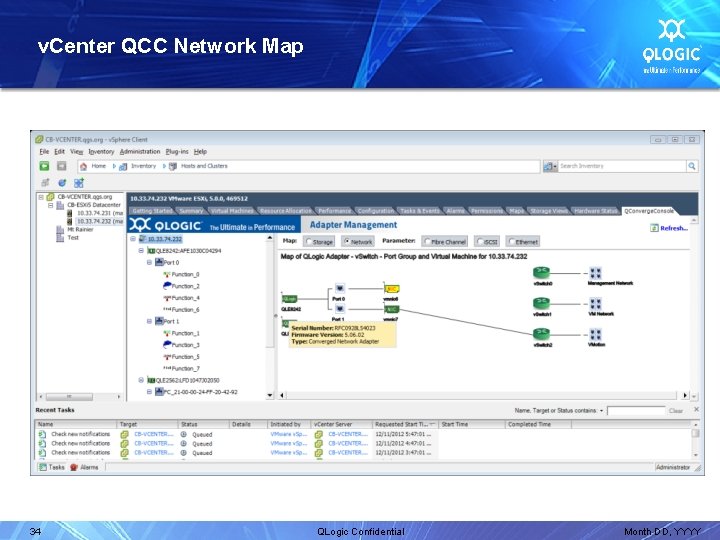The image size is (720, 540).
Task: Click the VMotion port group icon
Action: 596,334
